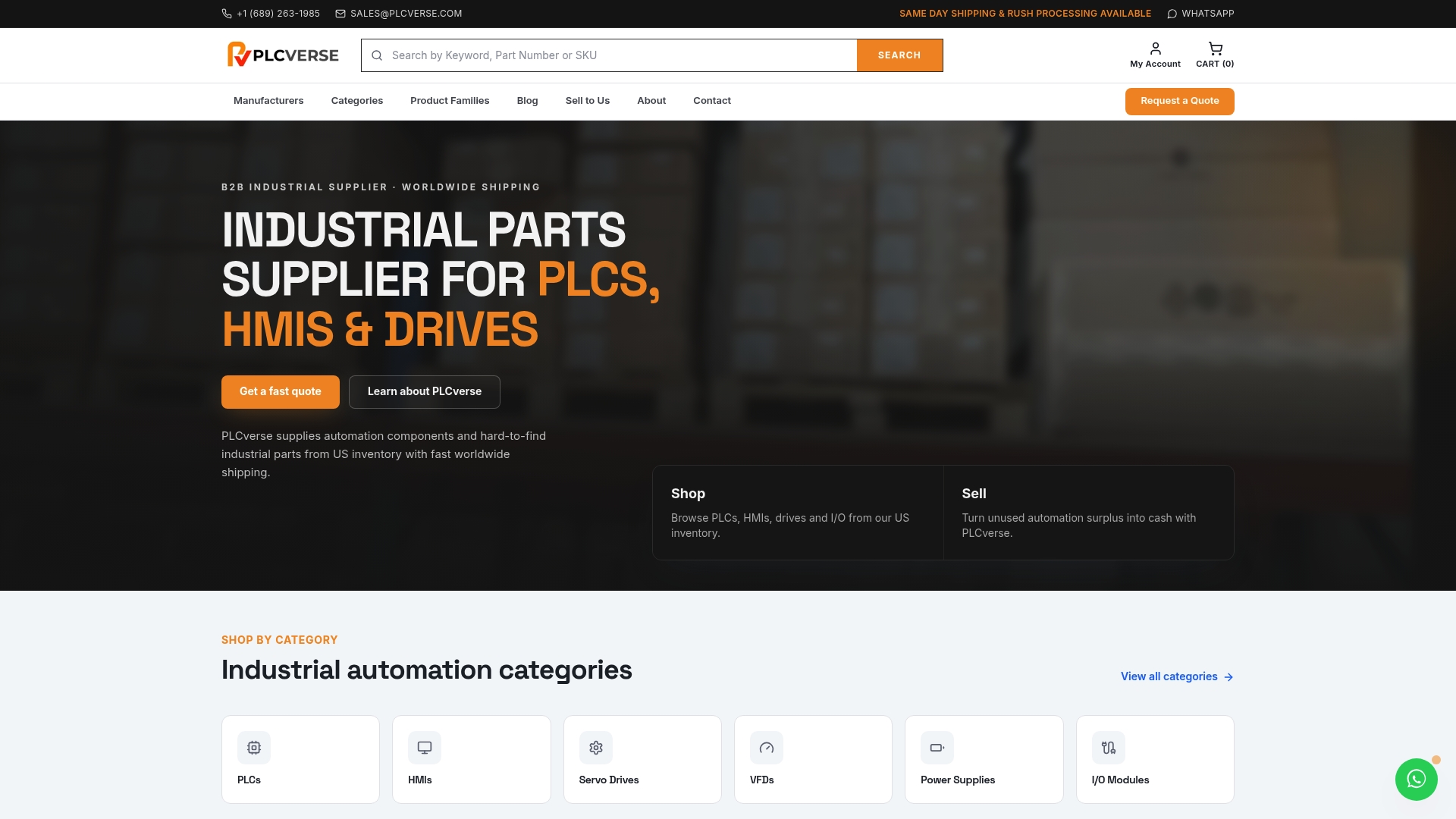Click Learn about PLCverse button

pos(425,392)
